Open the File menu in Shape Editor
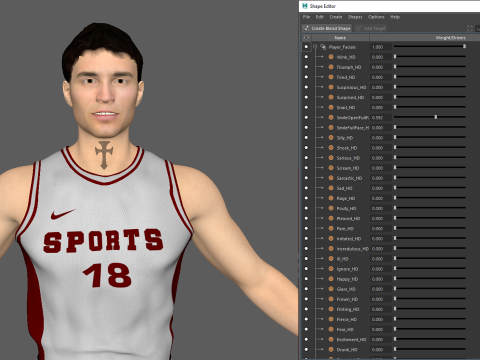The image size is (480, 360). (306, 17)
